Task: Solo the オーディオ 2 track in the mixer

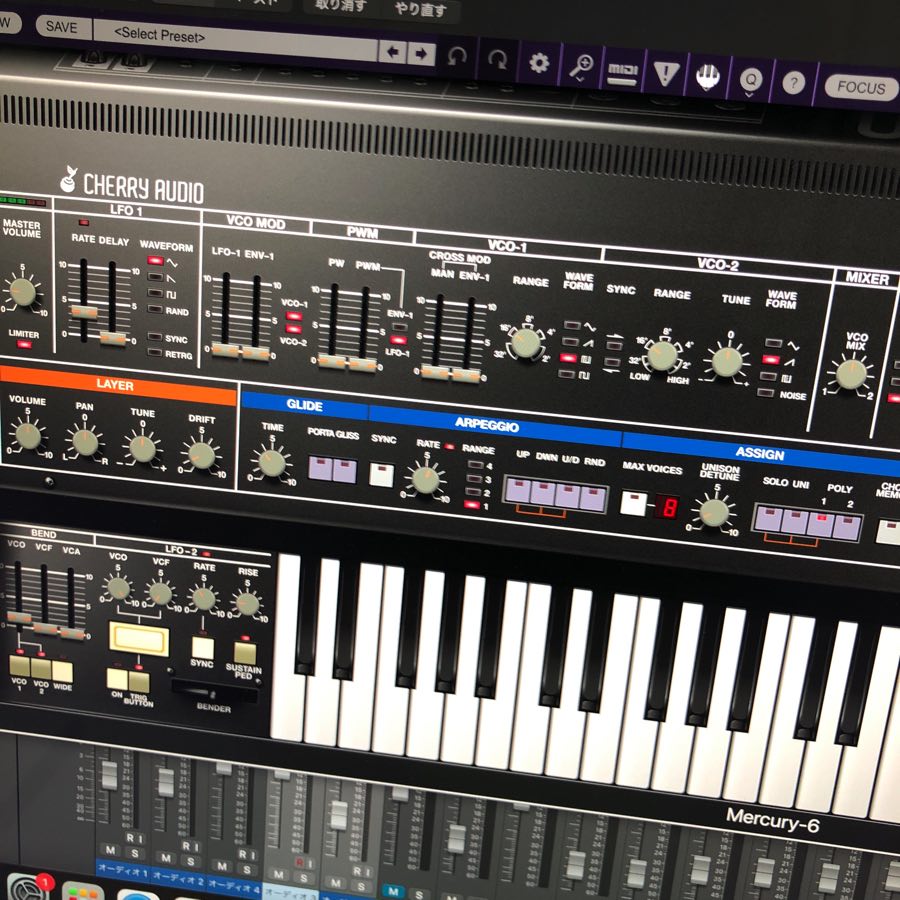Action: 191,860
